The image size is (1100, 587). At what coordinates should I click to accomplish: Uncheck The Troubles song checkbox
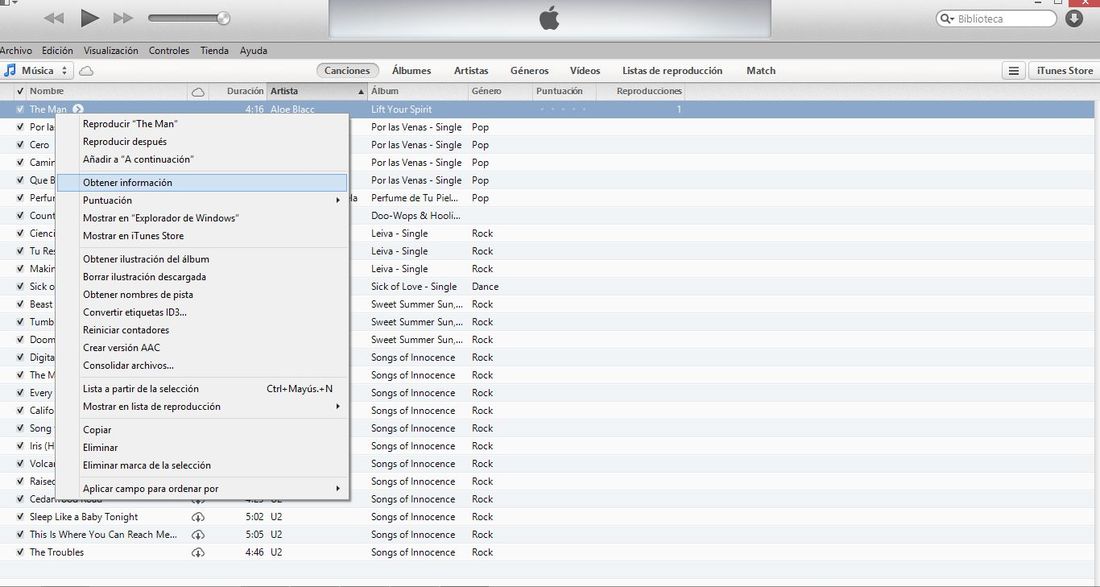coord(20,552)
